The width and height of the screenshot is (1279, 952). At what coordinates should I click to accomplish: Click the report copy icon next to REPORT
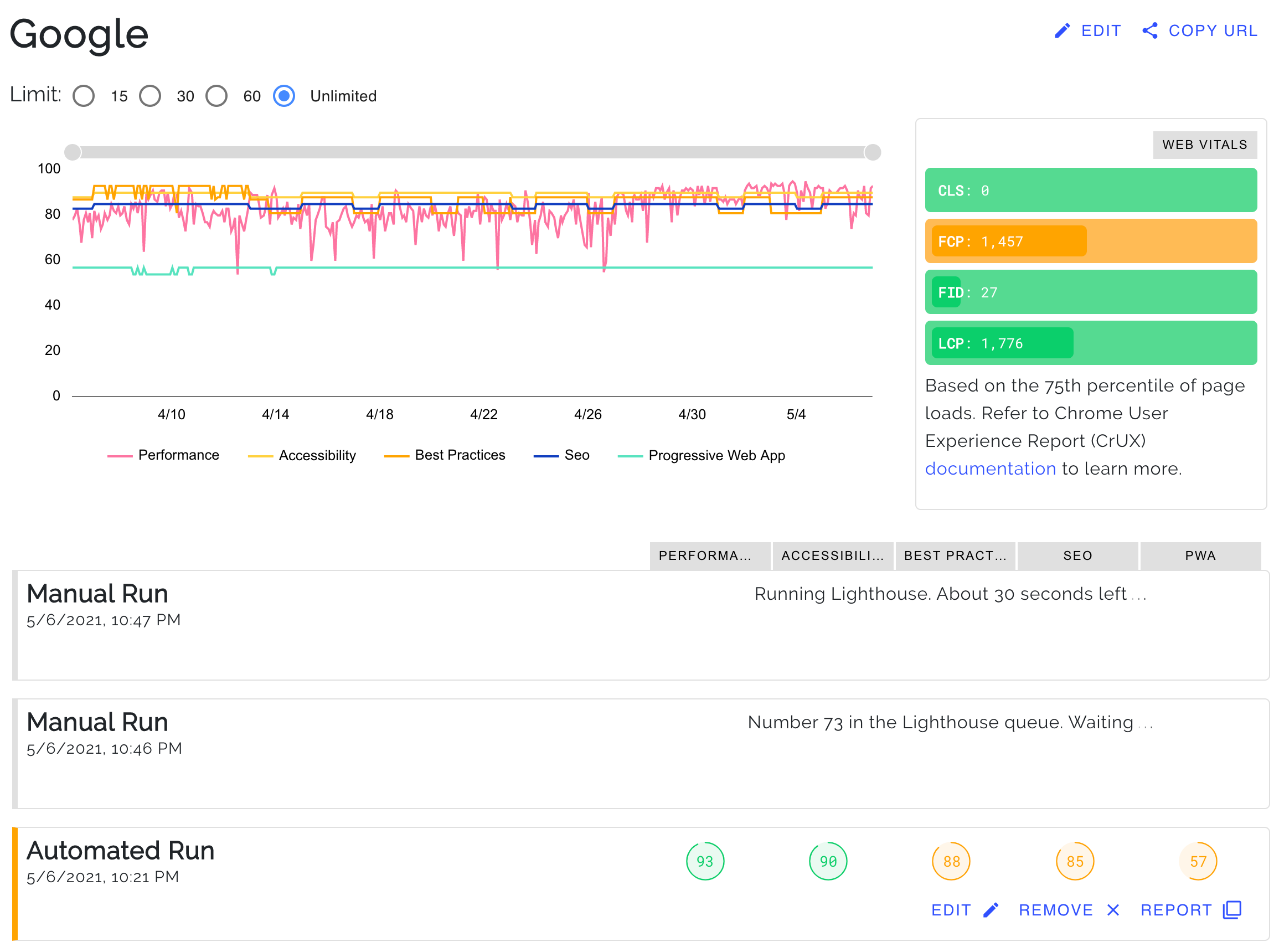pos(1232,910)
